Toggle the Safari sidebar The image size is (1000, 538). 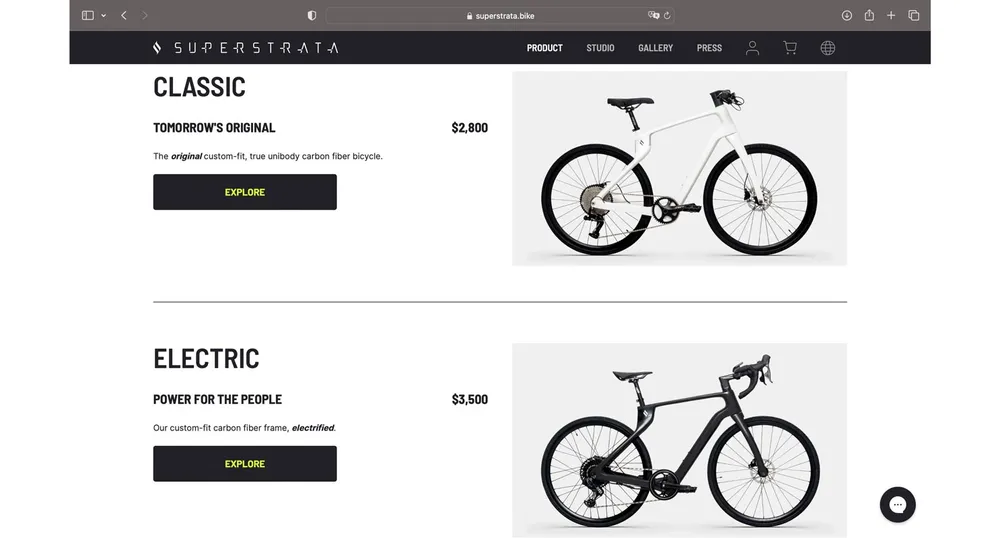point(88,15)
